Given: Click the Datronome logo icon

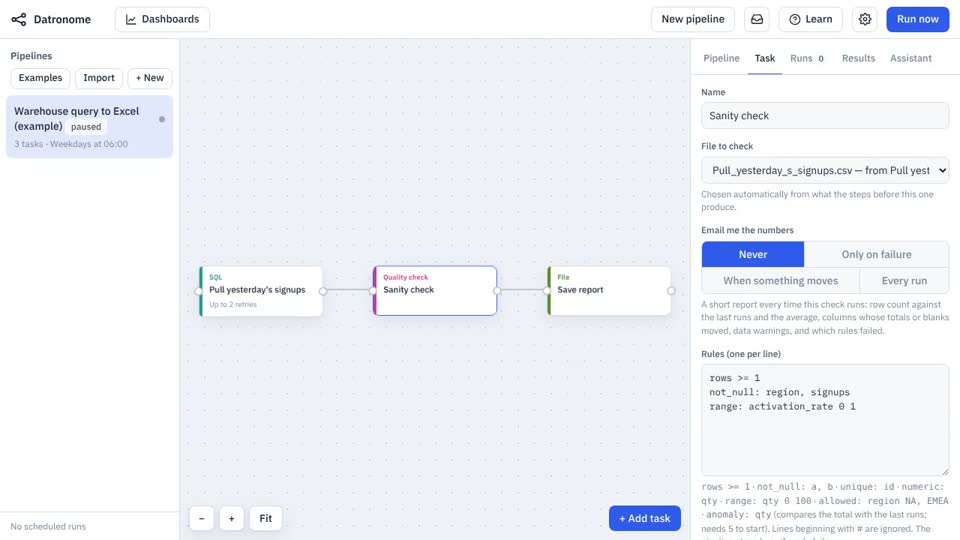Looking at the screenshot, I should (x=19, y=20).
